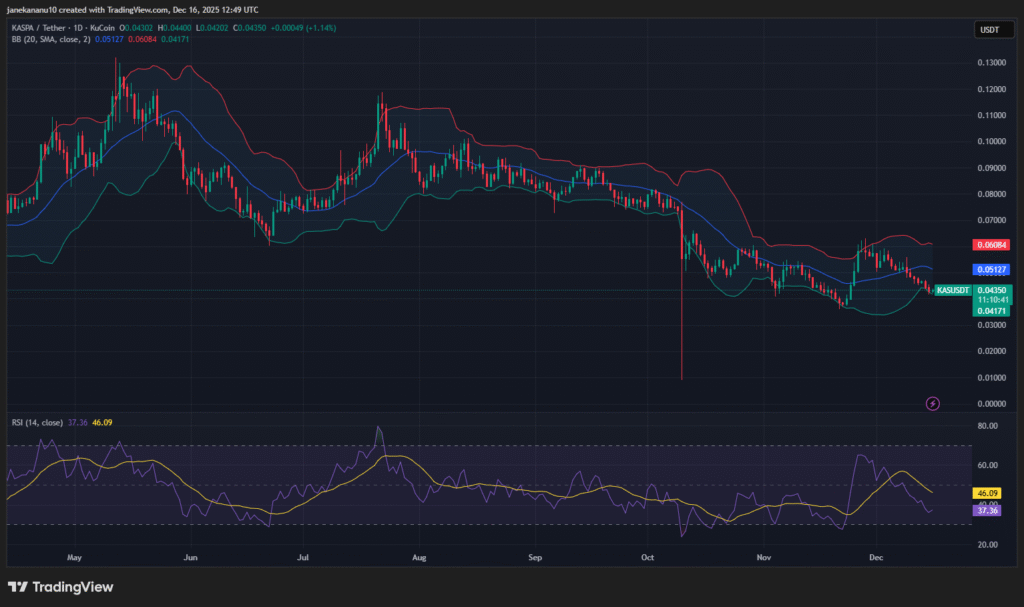Image resolution: width=1024 pixels, height=607 pixels.
Task: Select the Dec label on the time axis
Action: (x=878, y=558)
